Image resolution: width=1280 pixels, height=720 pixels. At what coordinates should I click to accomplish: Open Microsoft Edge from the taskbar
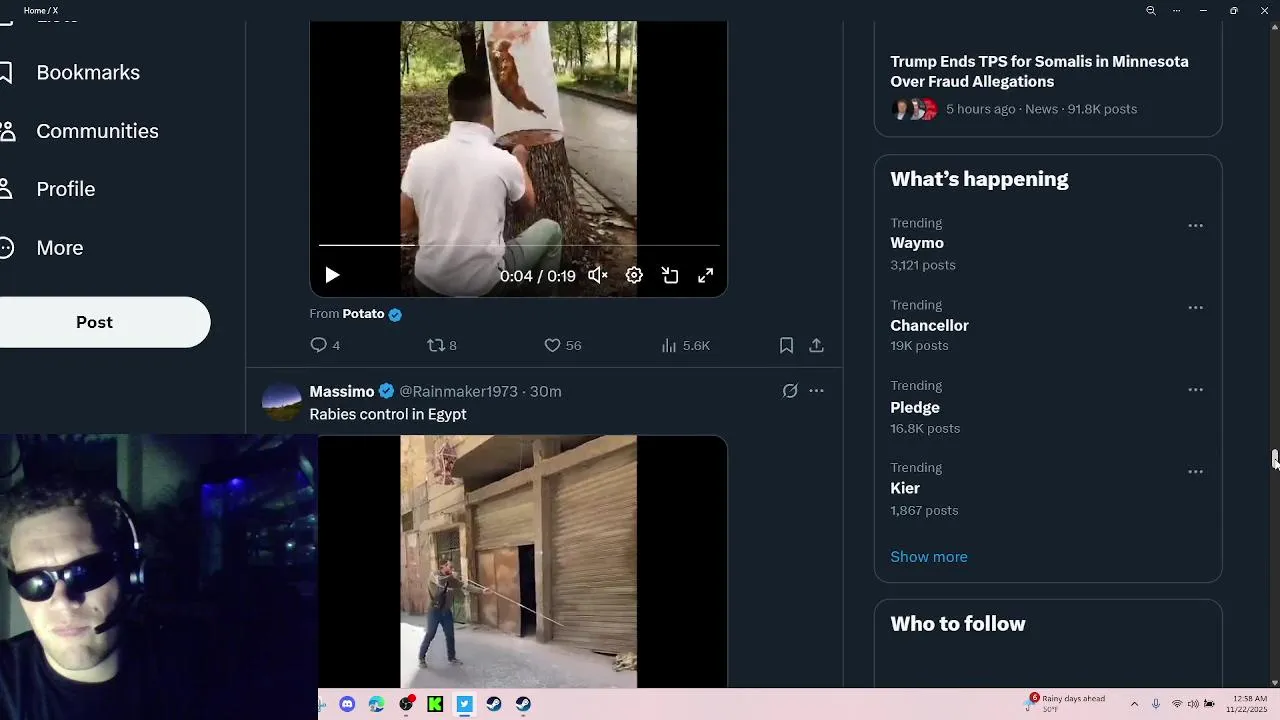(x=376, y=704)
